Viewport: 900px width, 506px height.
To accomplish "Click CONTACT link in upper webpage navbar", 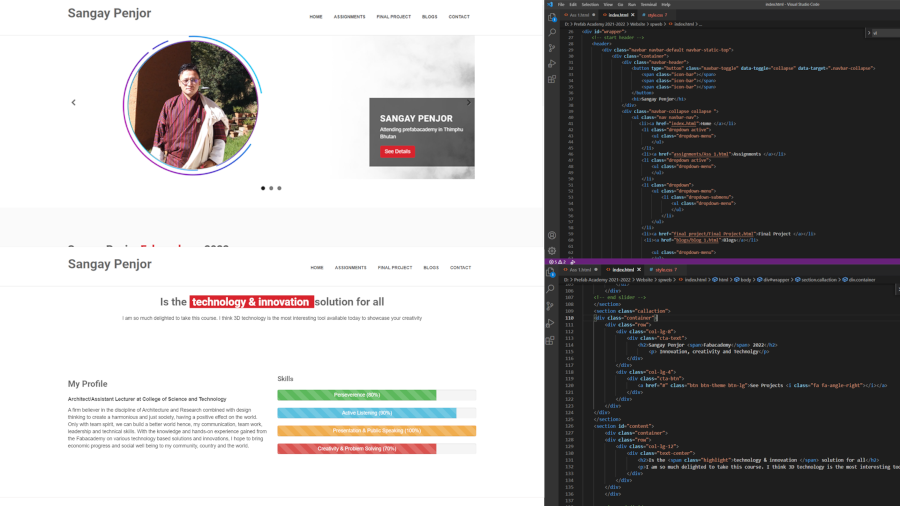I will pyautogui.click(x=459, y=17).
